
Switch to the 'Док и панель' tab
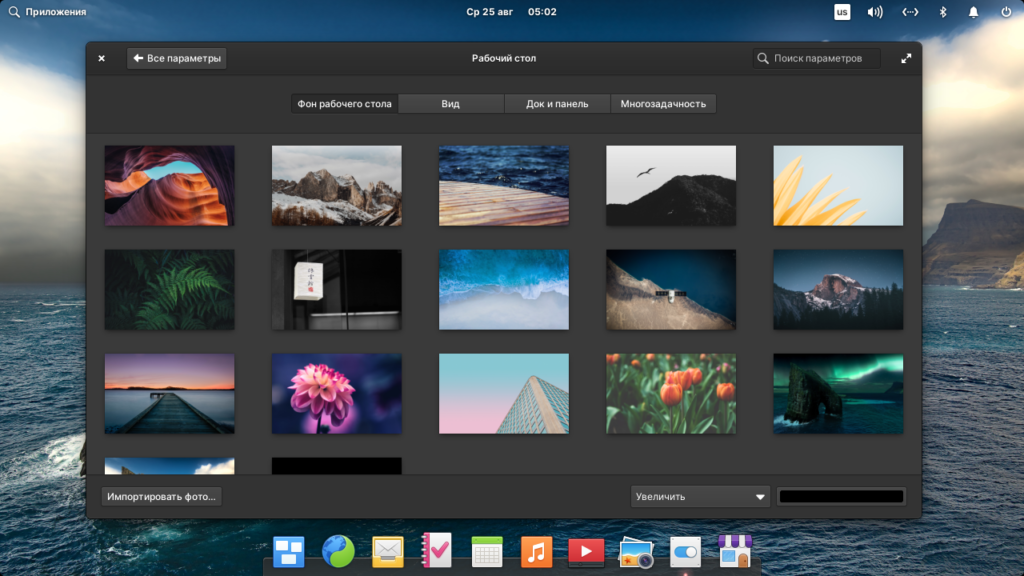coord(557,104)
